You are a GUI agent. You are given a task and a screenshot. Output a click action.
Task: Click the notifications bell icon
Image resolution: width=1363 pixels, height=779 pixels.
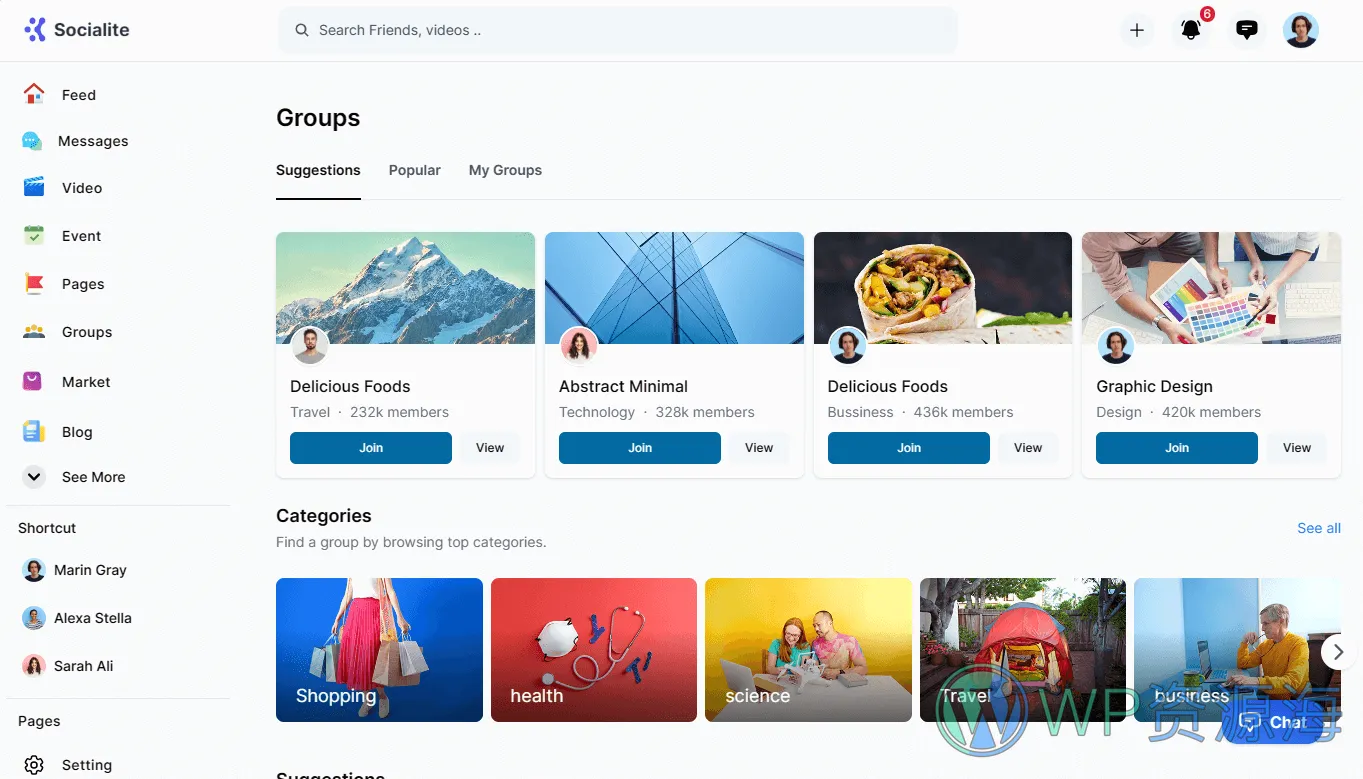click(x=1190, y=30)
